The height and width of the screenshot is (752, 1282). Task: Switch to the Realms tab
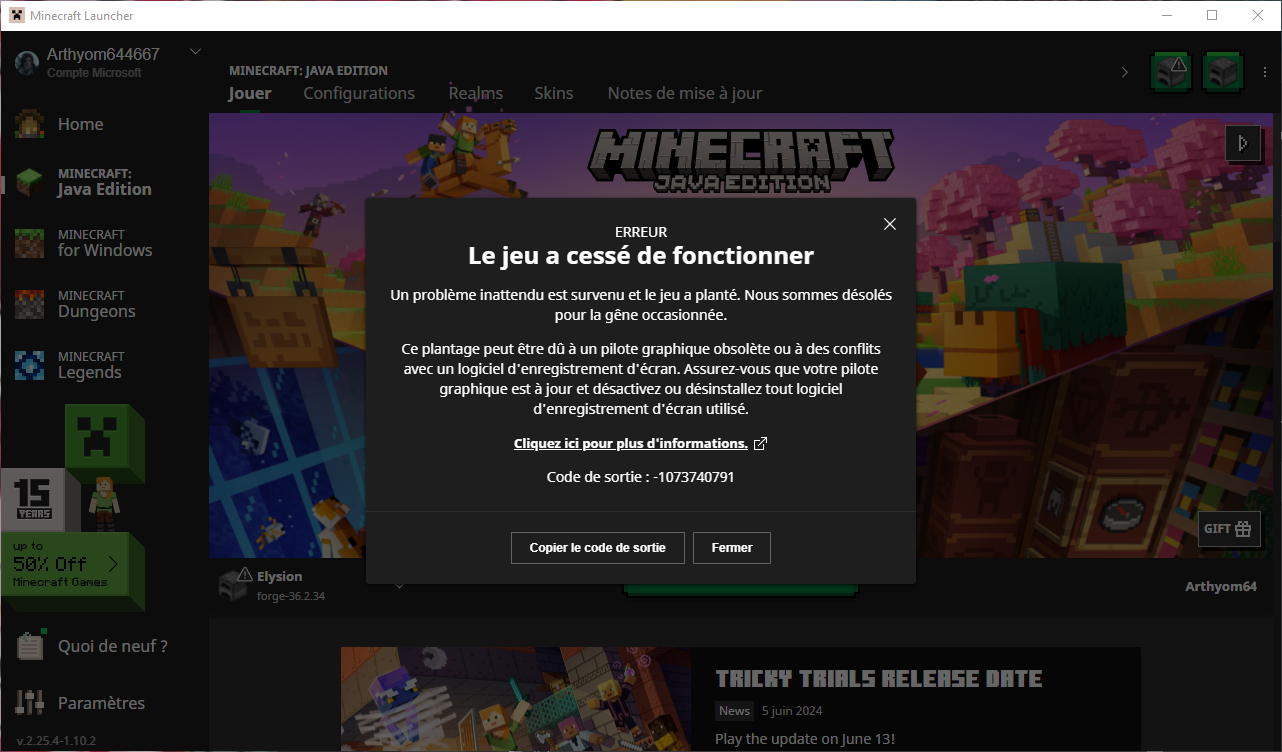[476, 93]
